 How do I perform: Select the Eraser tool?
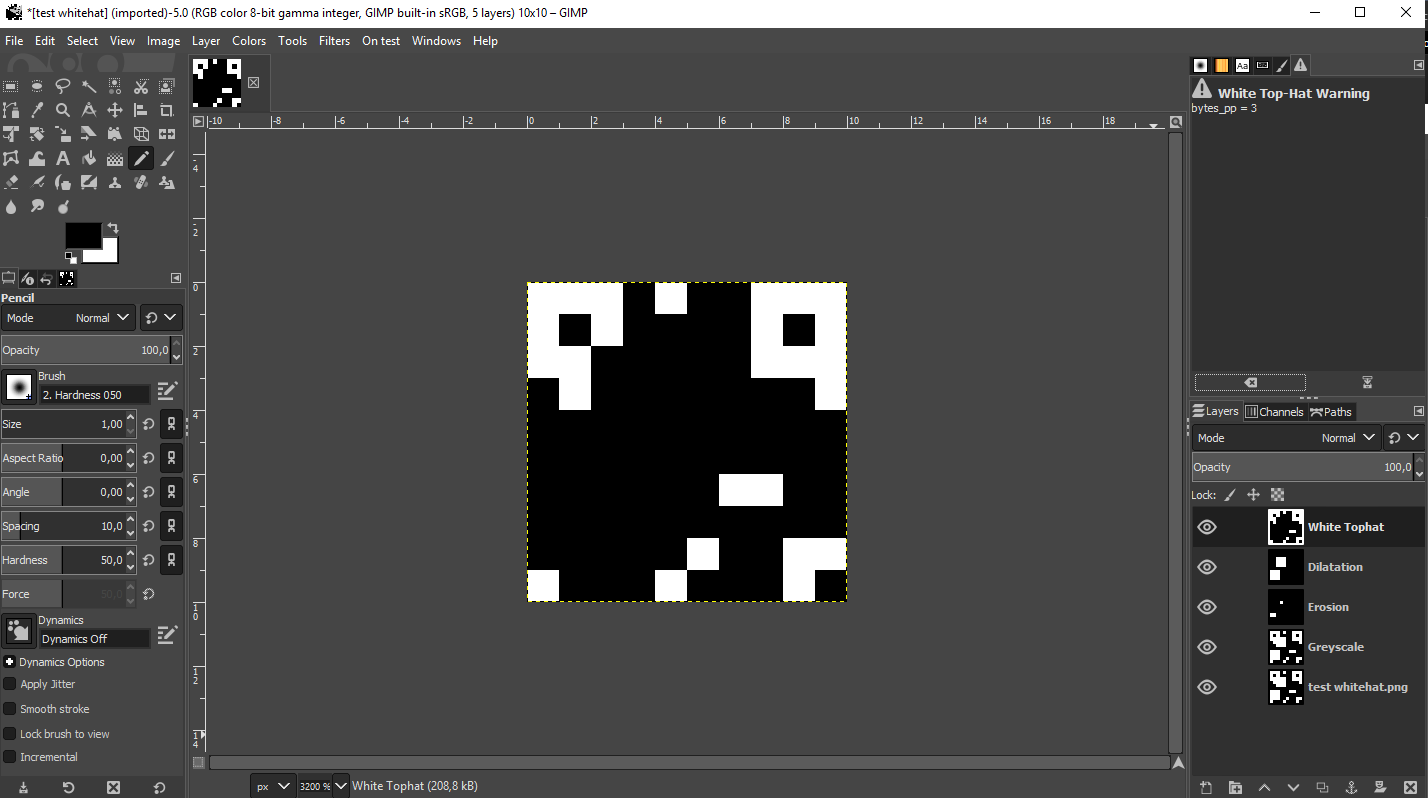(11, 182)
